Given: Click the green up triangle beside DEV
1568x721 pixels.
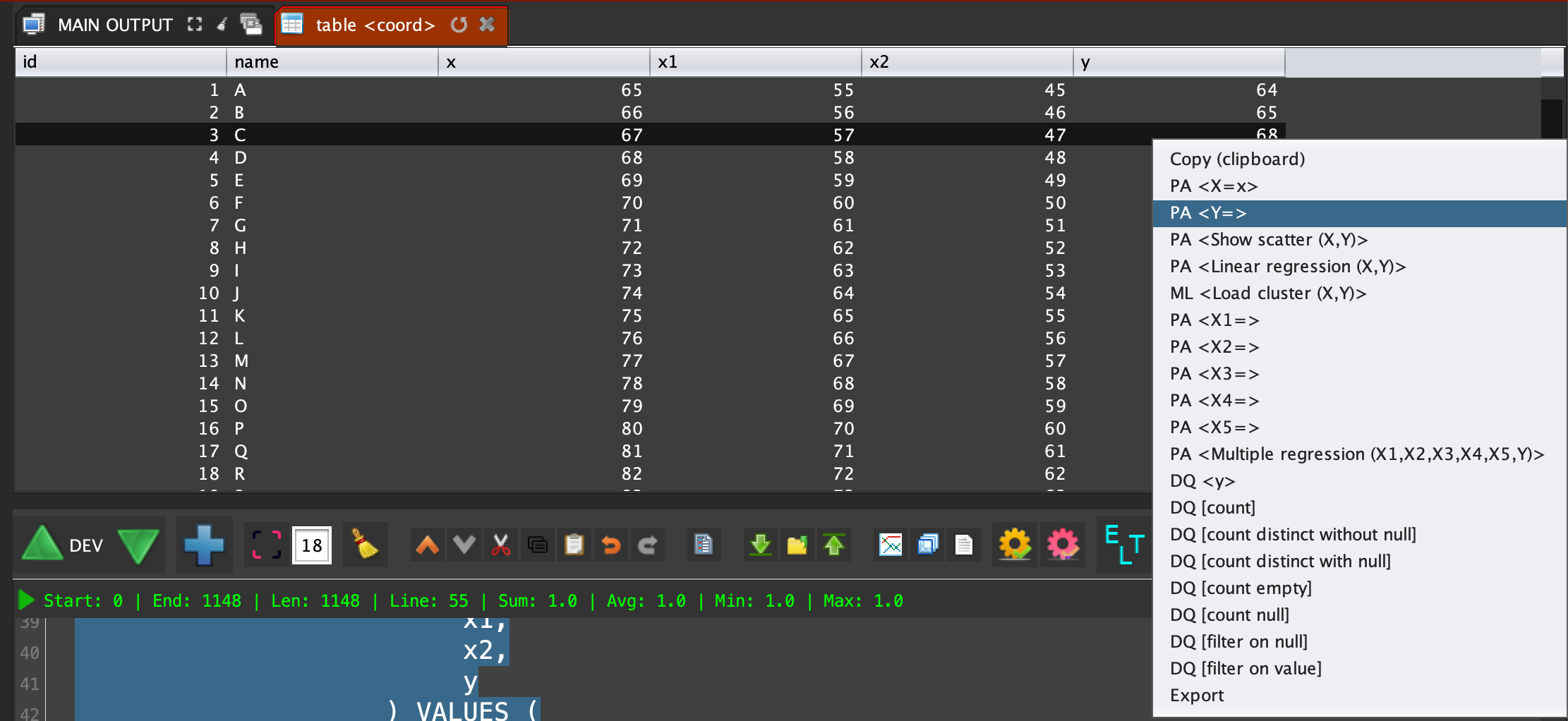Looking at the screenshot, I should coord(42,545).
